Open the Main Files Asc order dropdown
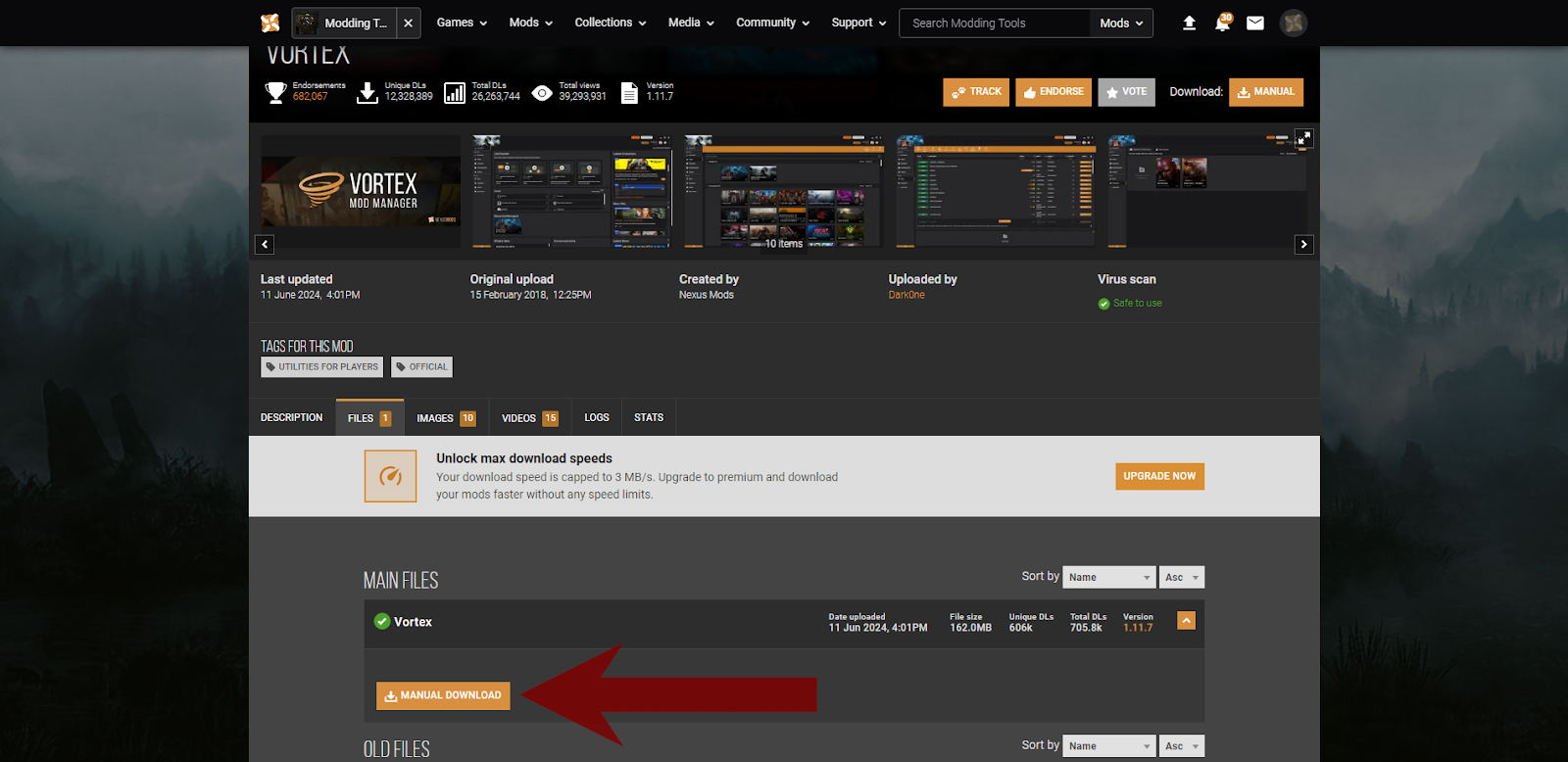 [1182, 578]
